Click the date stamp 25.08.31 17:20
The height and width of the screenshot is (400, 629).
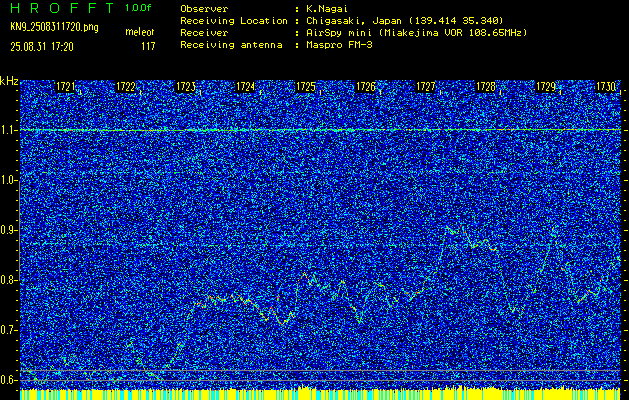tap(42, 47)
